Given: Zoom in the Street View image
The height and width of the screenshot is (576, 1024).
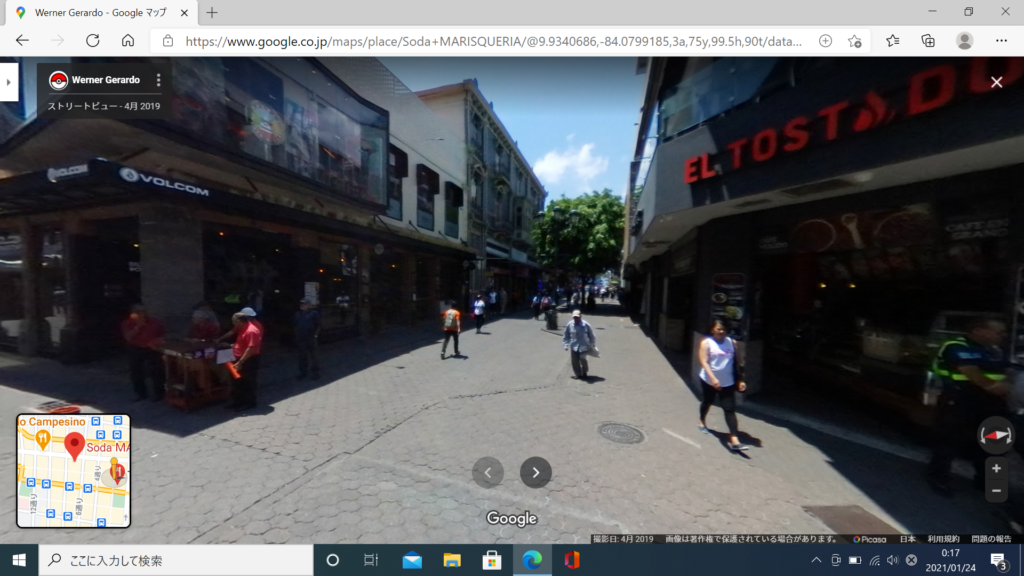Looking at the screenshot, I should click(996, 468).
